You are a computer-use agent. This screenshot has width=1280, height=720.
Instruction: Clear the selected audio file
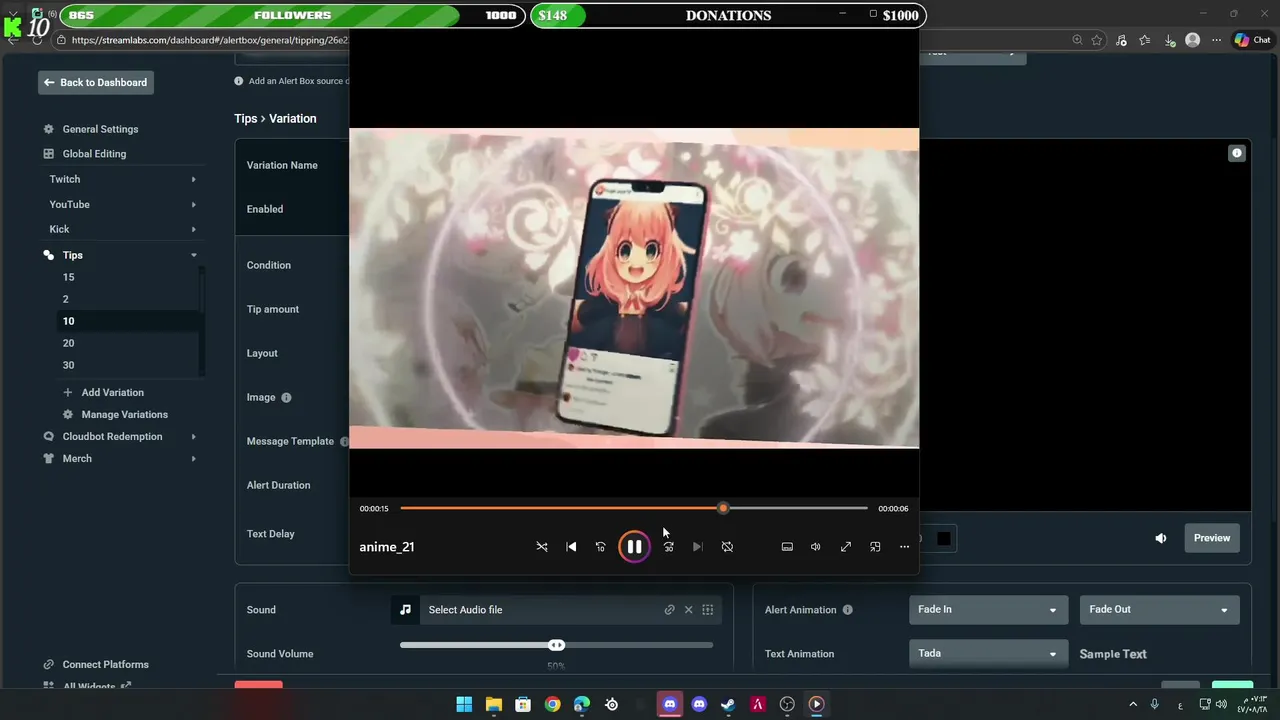(688, 610)
